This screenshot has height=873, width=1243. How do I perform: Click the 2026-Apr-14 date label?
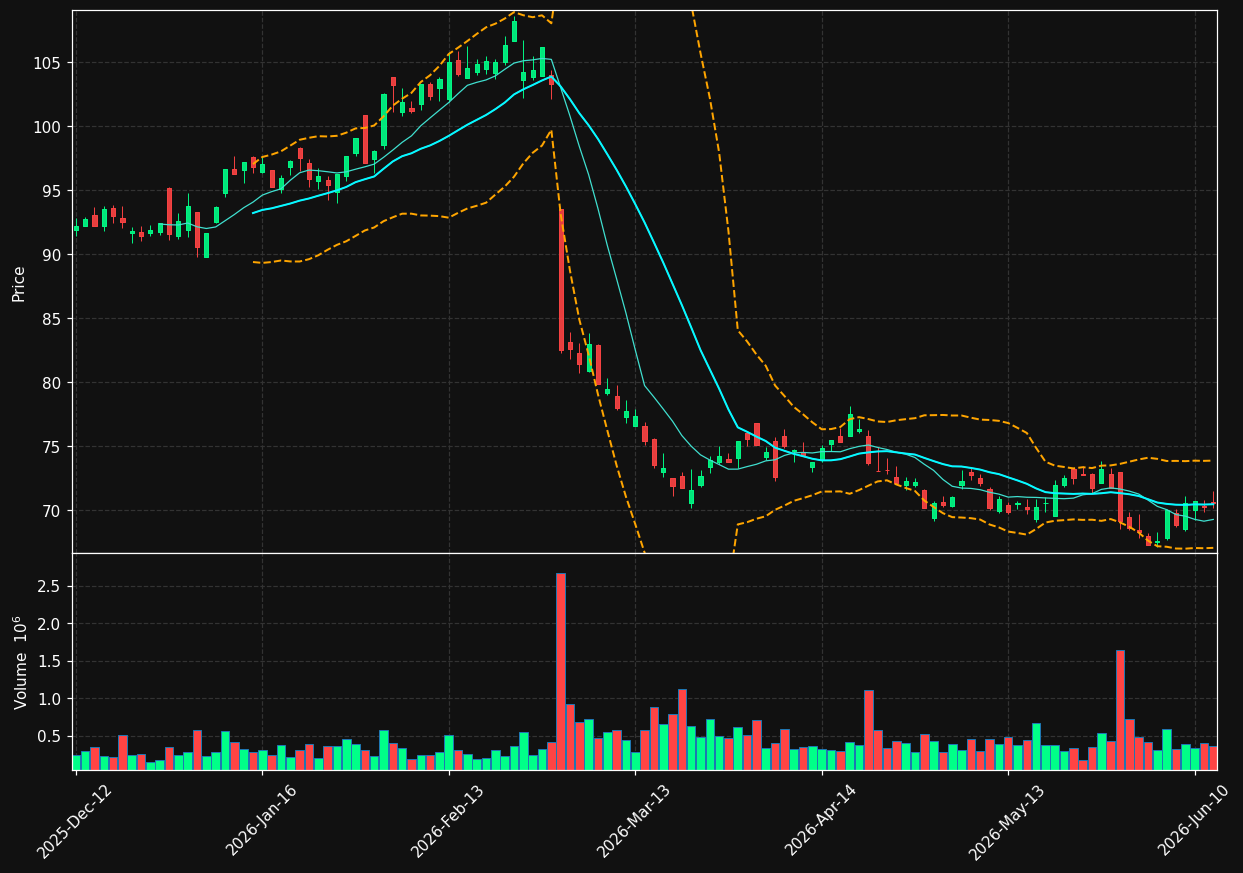point(821,821)
